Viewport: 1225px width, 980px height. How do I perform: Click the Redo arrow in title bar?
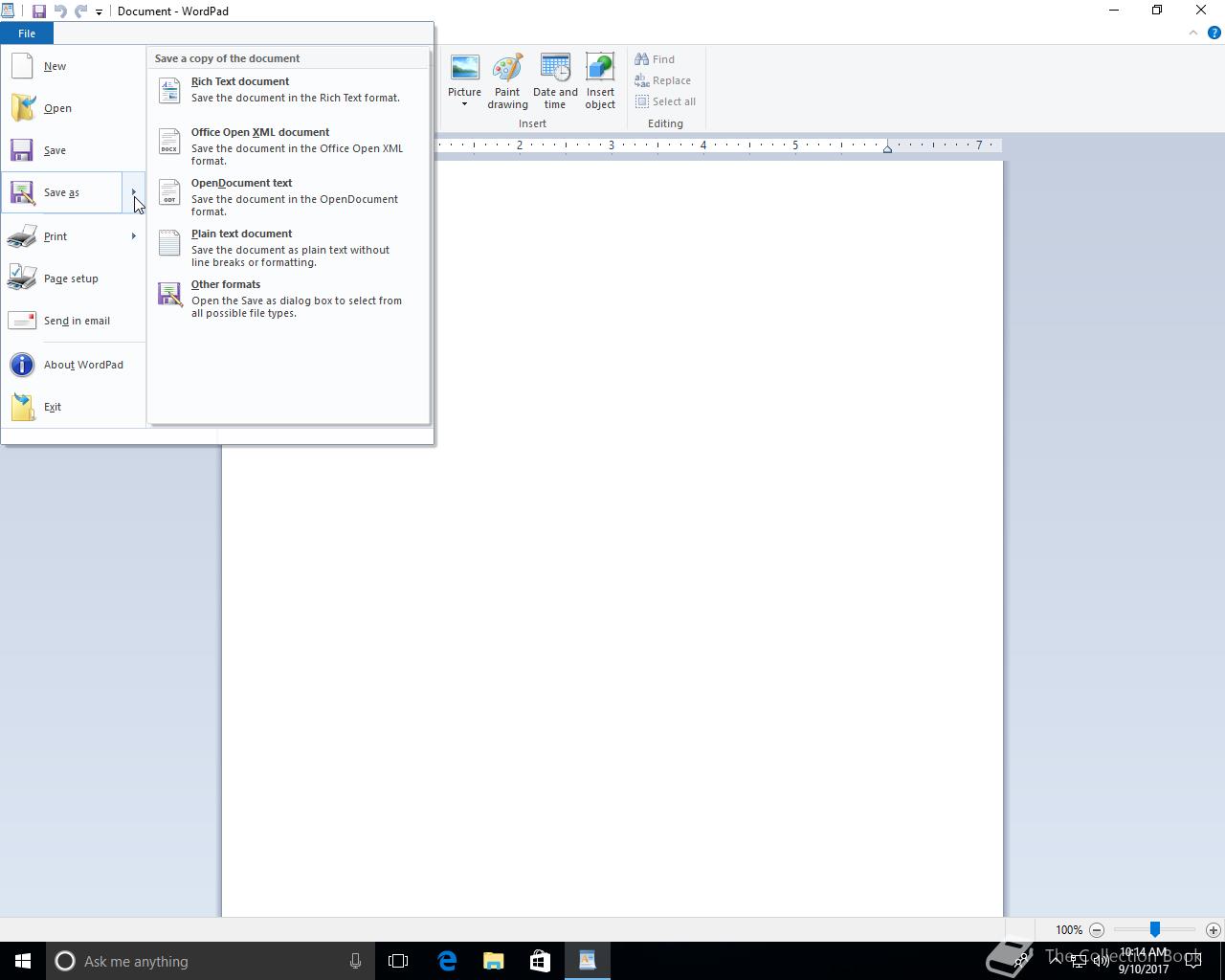click(80, 11)
